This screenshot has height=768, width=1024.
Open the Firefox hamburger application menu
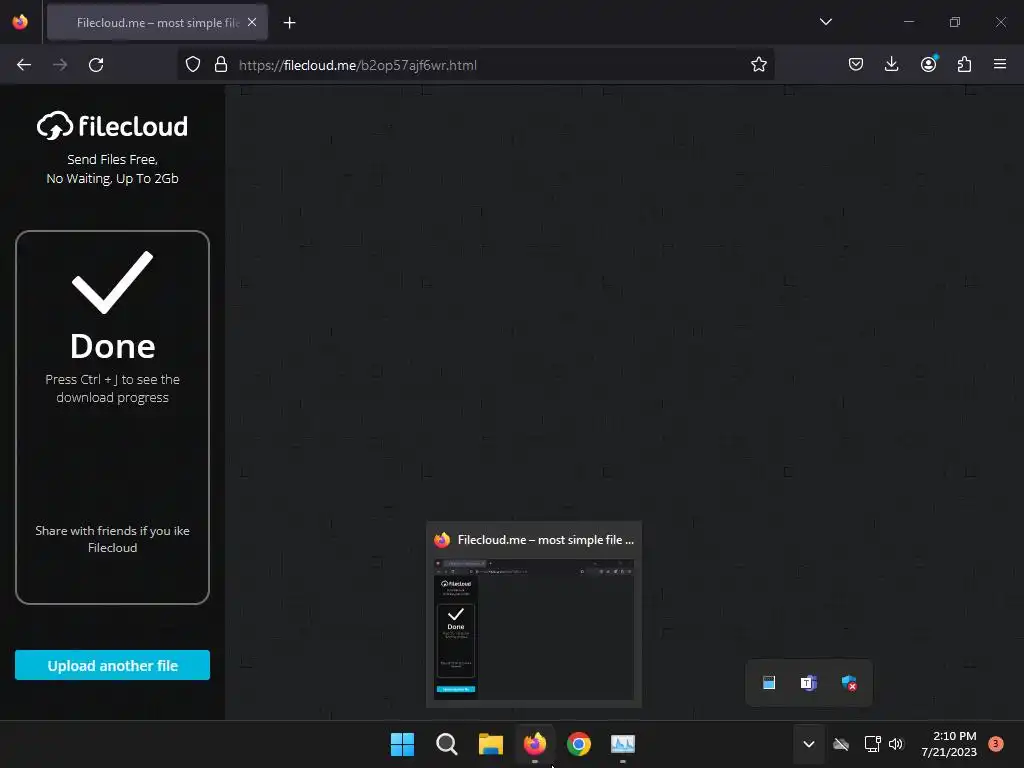(x=1000, y=64)
